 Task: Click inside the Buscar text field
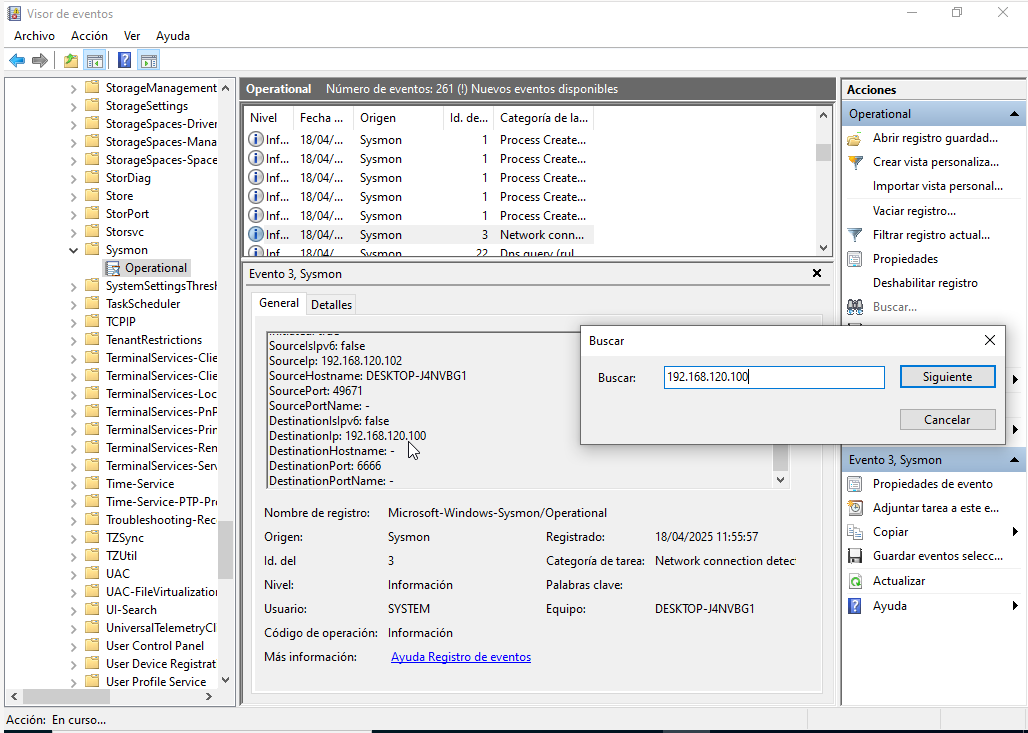click(774, 377)
